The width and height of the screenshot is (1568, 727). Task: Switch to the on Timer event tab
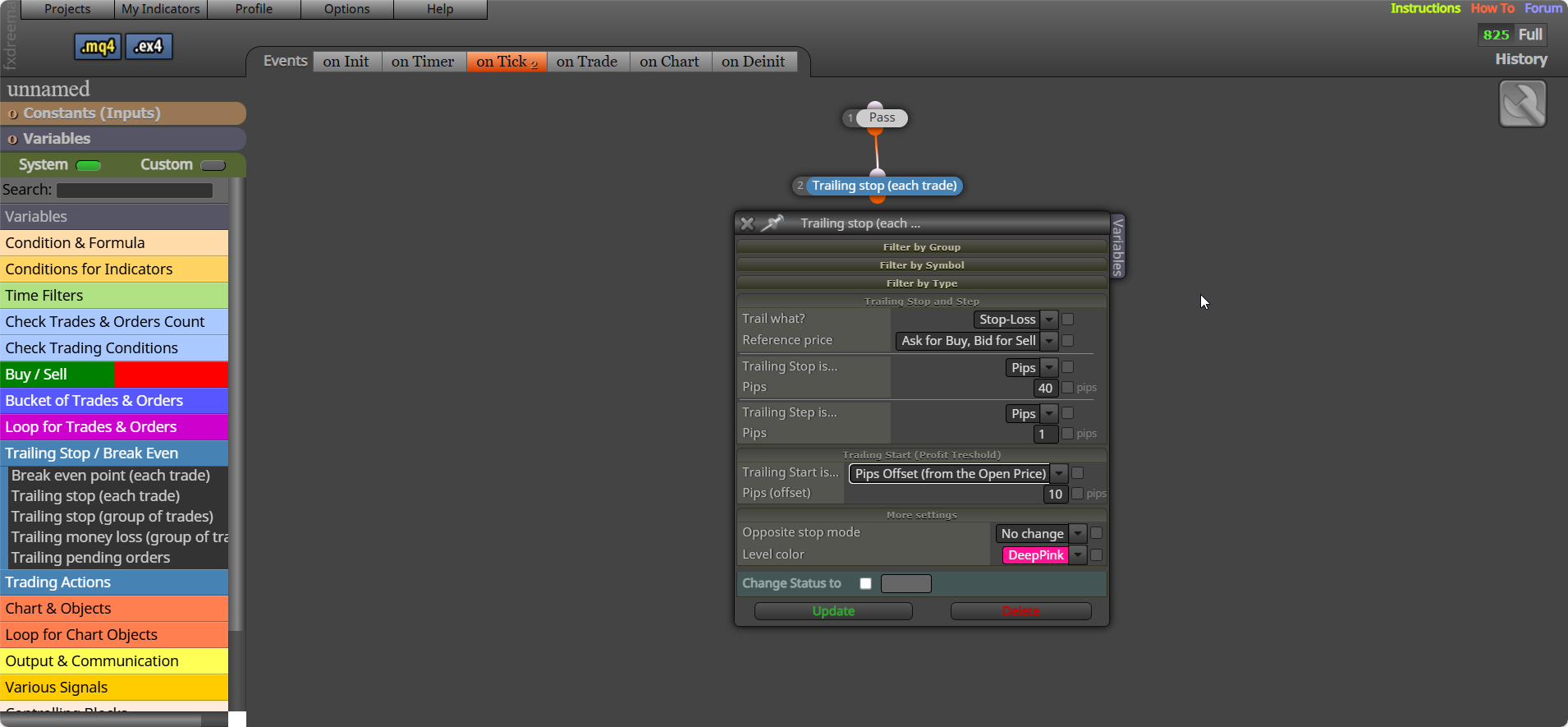(423, 62)
